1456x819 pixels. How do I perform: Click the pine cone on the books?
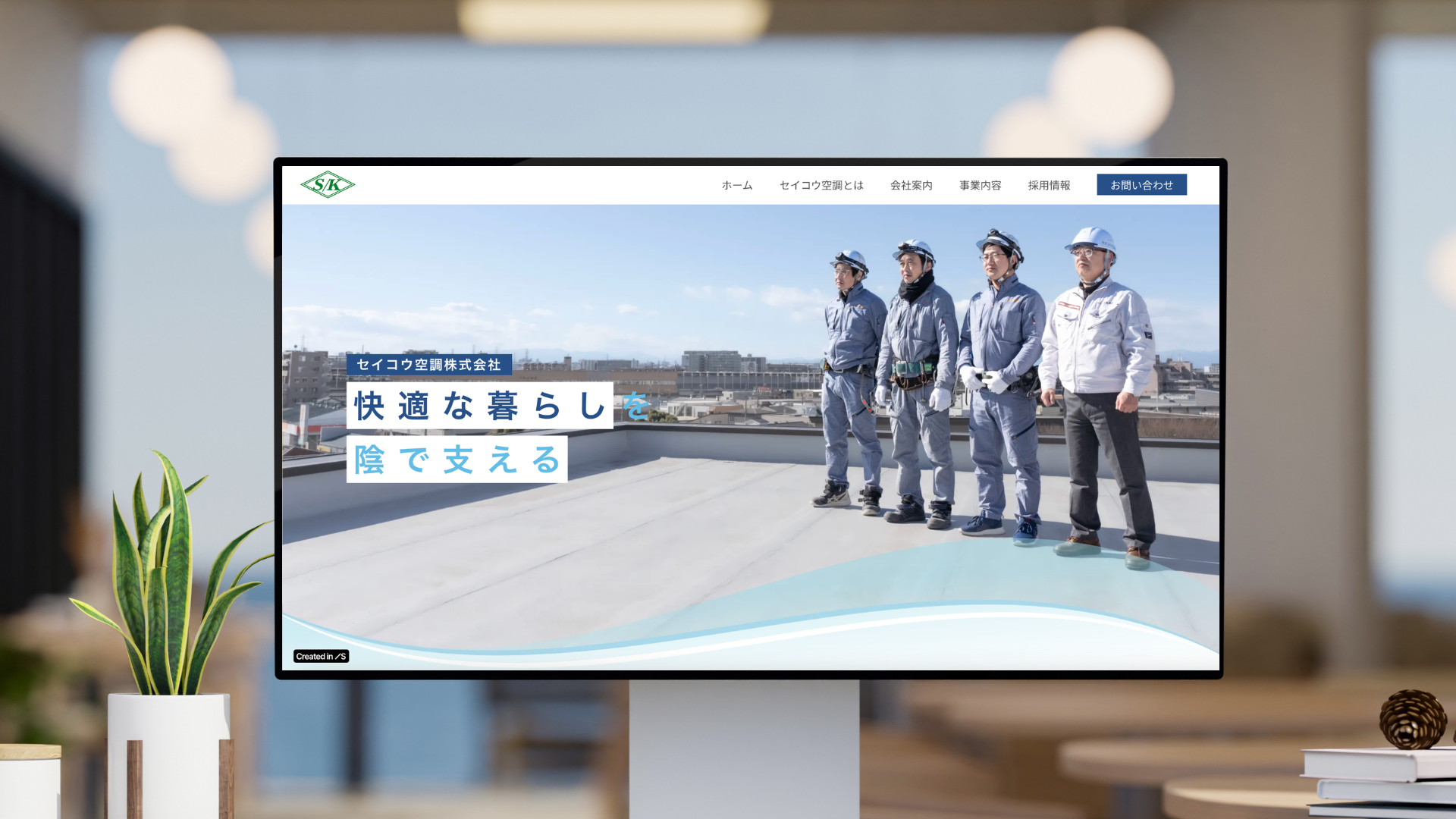(1412, 719)
